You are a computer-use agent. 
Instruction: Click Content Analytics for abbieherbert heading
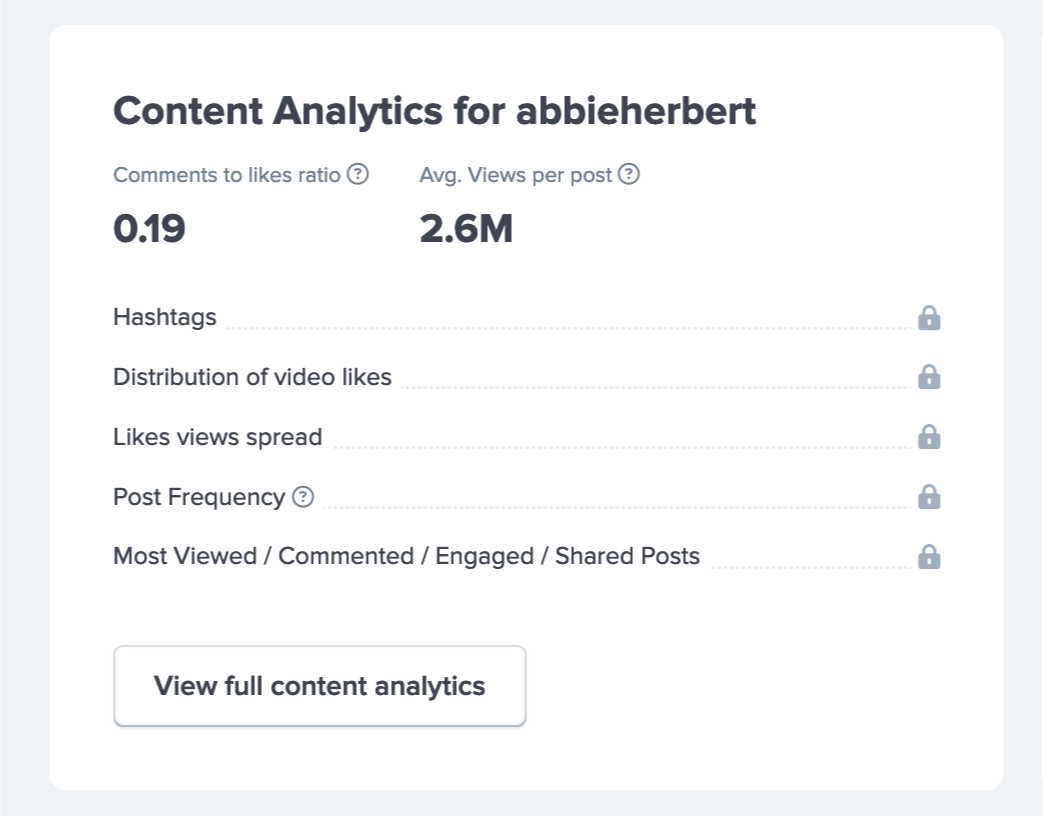434,111
